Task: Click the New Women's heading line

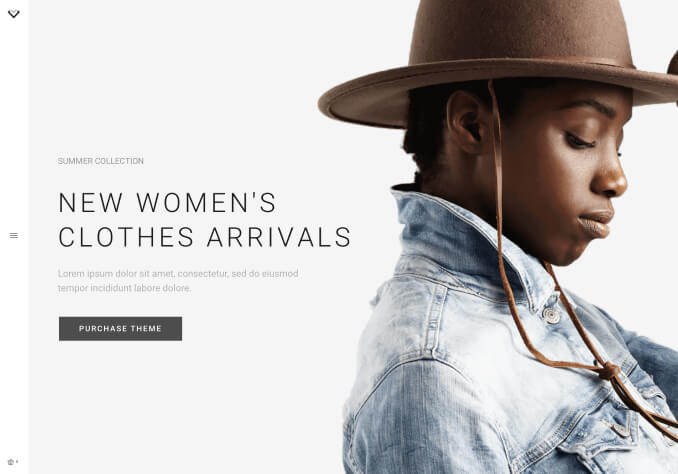Action: 167,202
